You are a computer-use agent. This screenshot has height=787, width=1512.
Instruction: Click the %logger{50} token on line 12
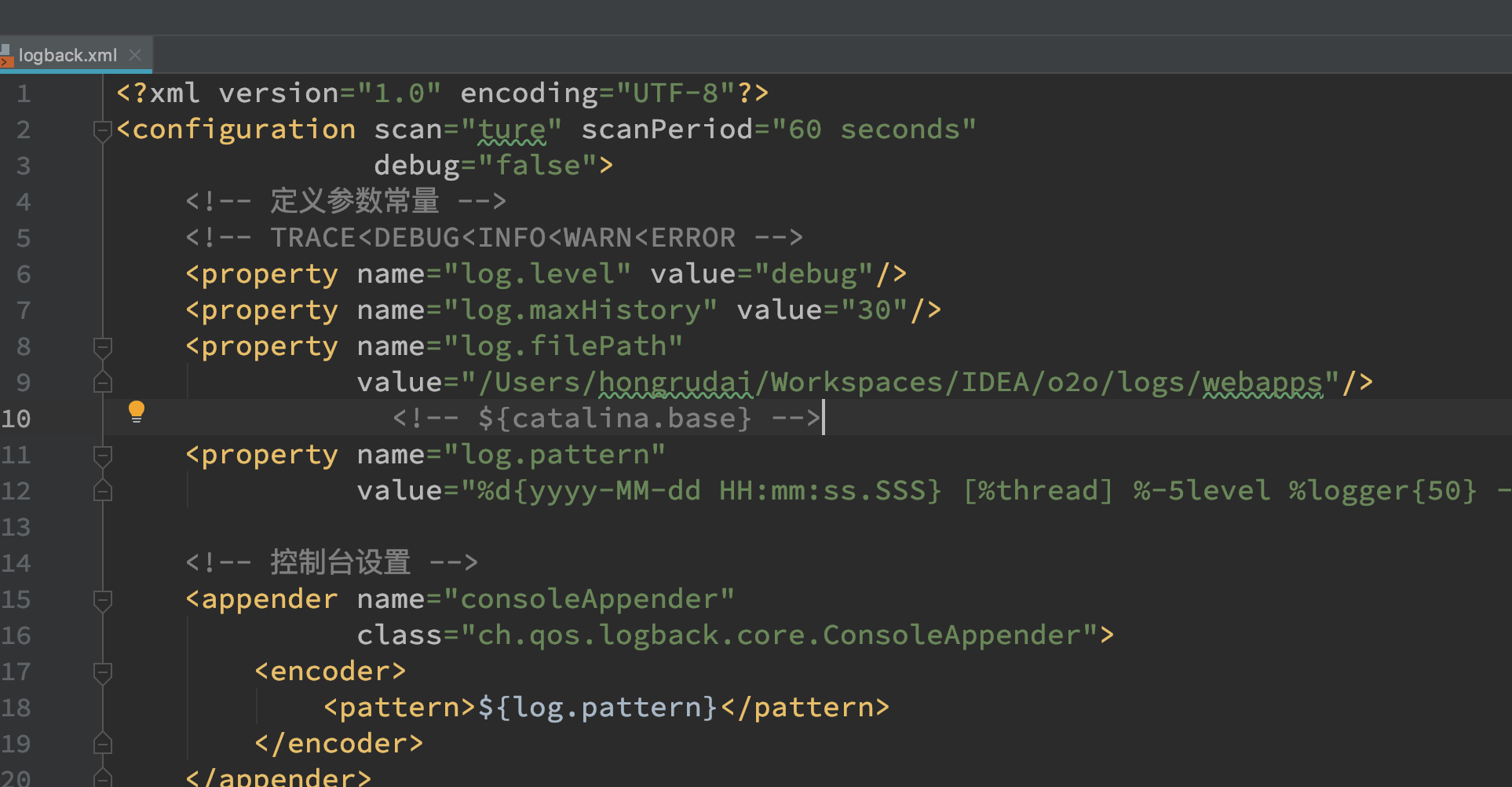[1382, 491]
